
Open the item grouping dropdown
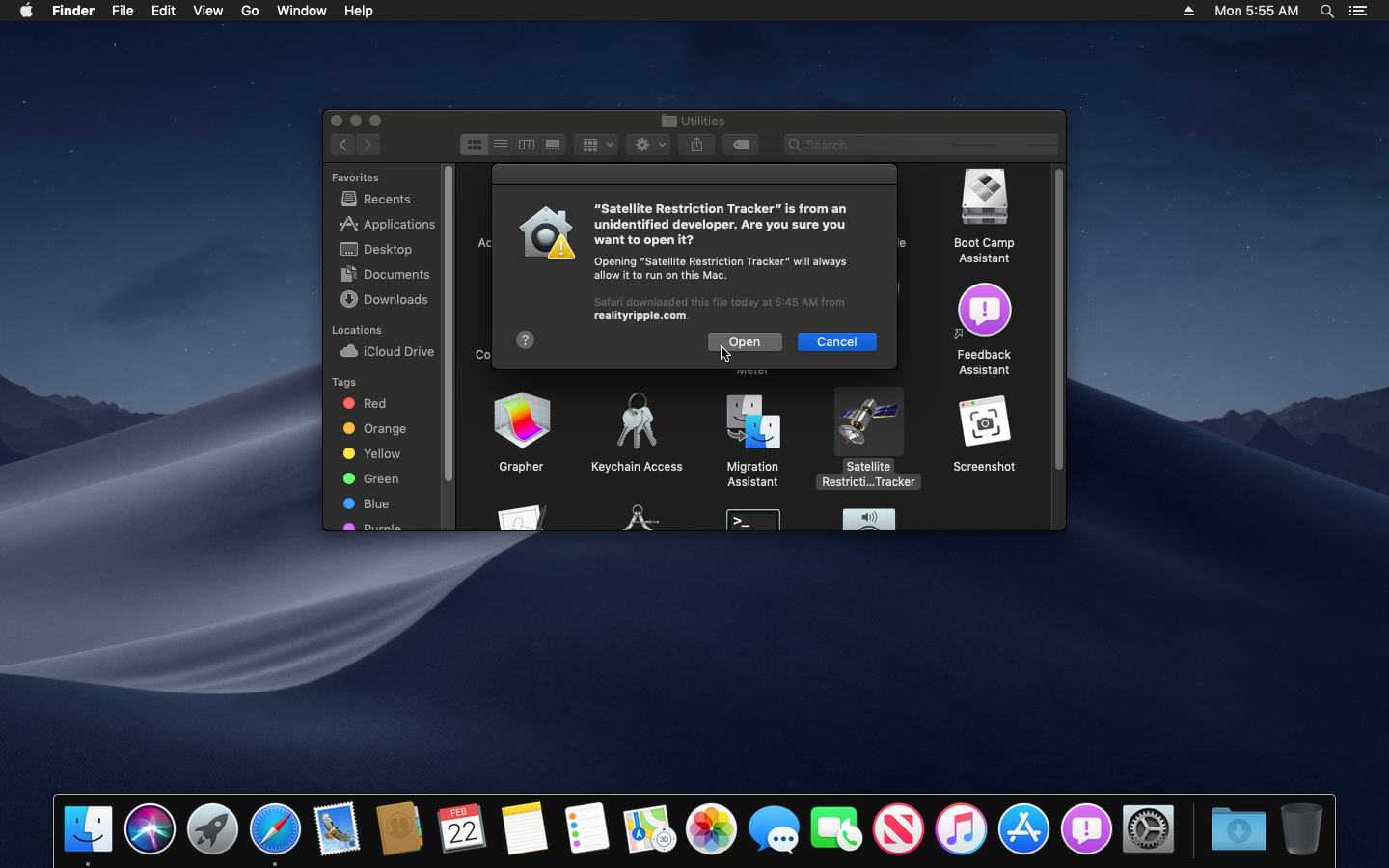[x=596, y=144]
